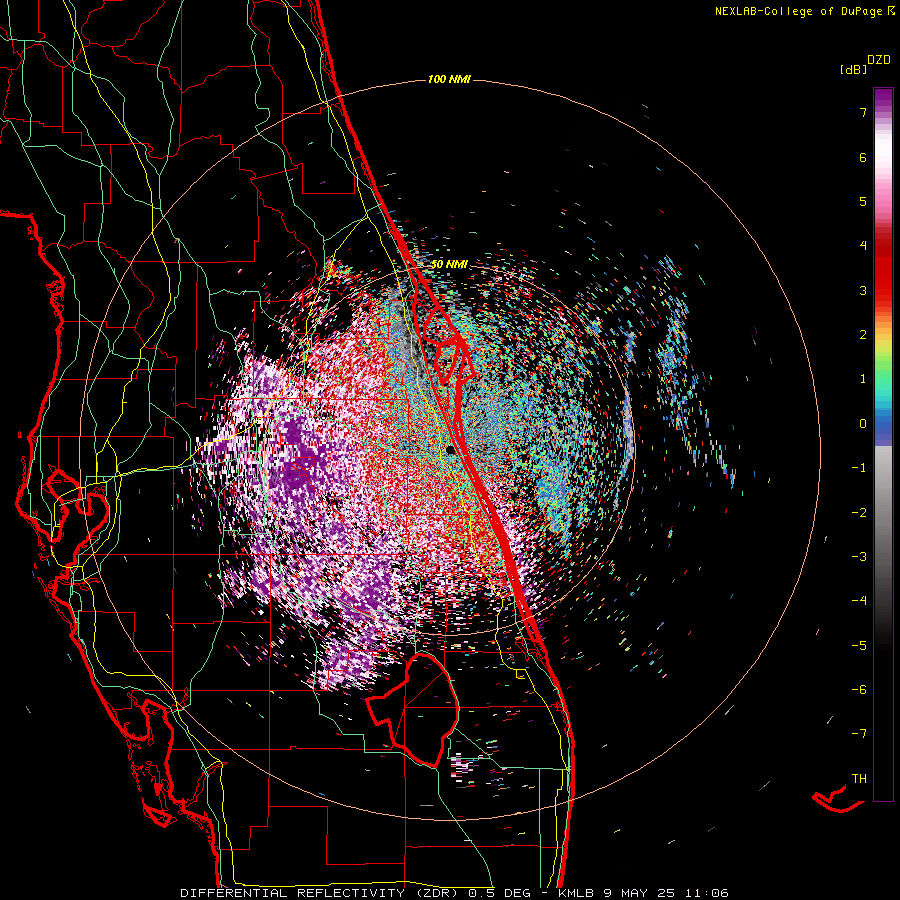900x900 pixels.
Task: Click the 7 value on color scale
Action: [863, 112]
